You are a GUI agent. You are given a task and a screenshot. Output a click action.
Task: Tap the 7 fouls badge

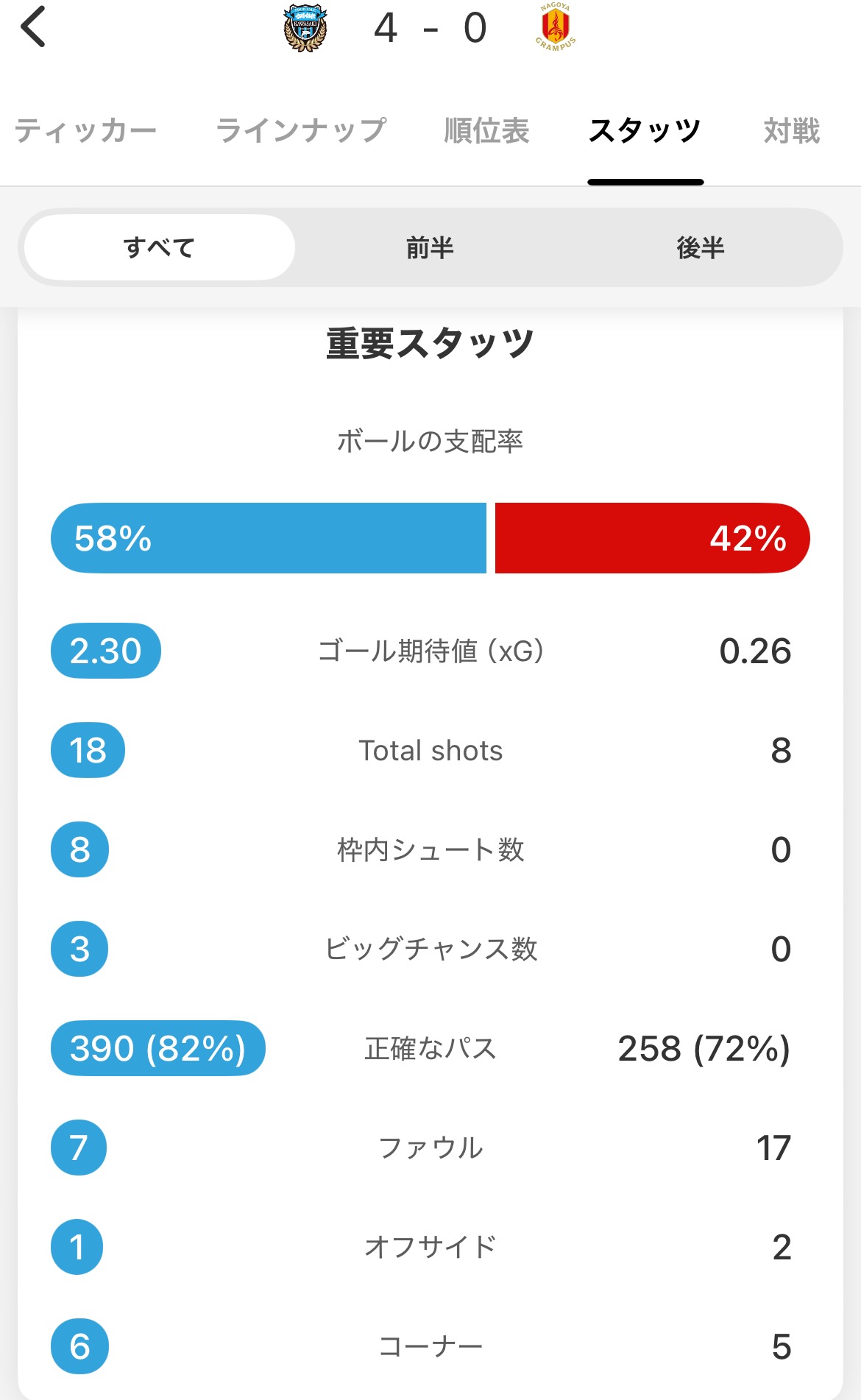(x=79, y=1148)
